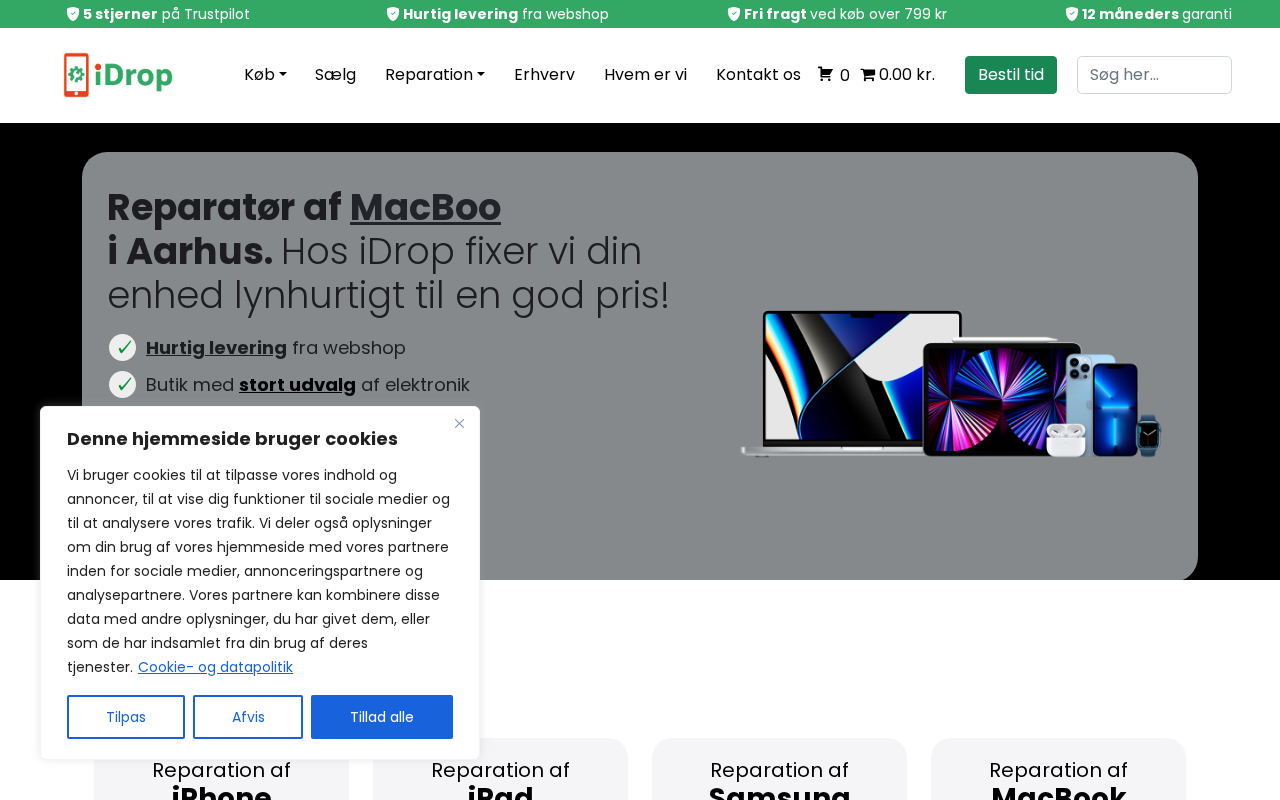1280x800 pixels.
Task: Open the Reparation af iPad card
Action: click(500, 769)
